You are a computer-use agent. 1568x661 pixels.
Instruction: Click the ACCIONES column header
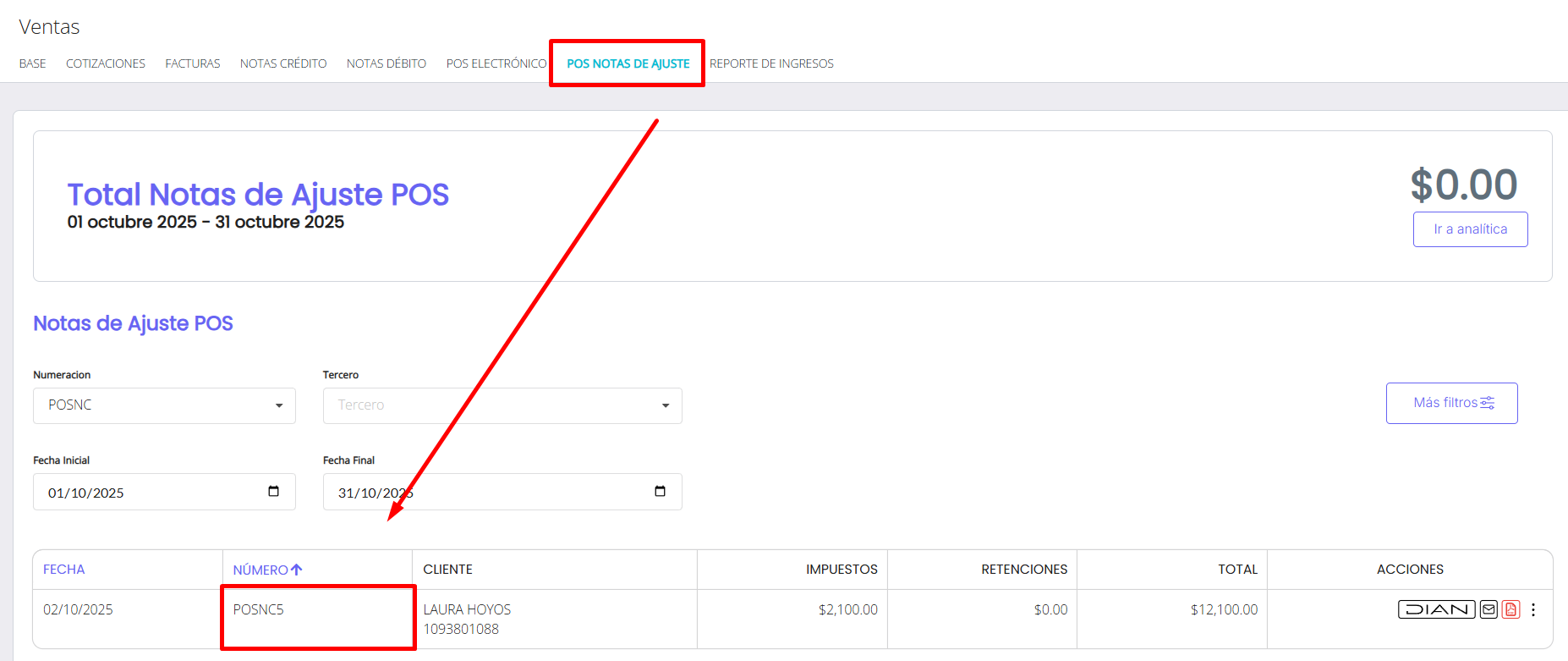[x=1410, y=570]
